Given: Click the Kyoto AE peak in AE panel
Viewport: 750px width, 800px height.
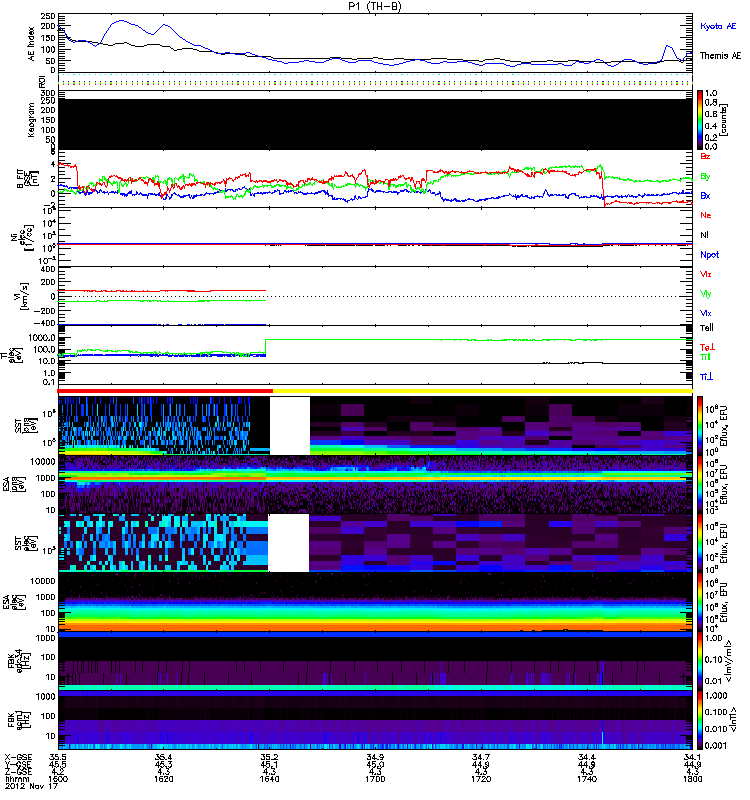Looking at the screenshot, I should (x=121, y=21).
